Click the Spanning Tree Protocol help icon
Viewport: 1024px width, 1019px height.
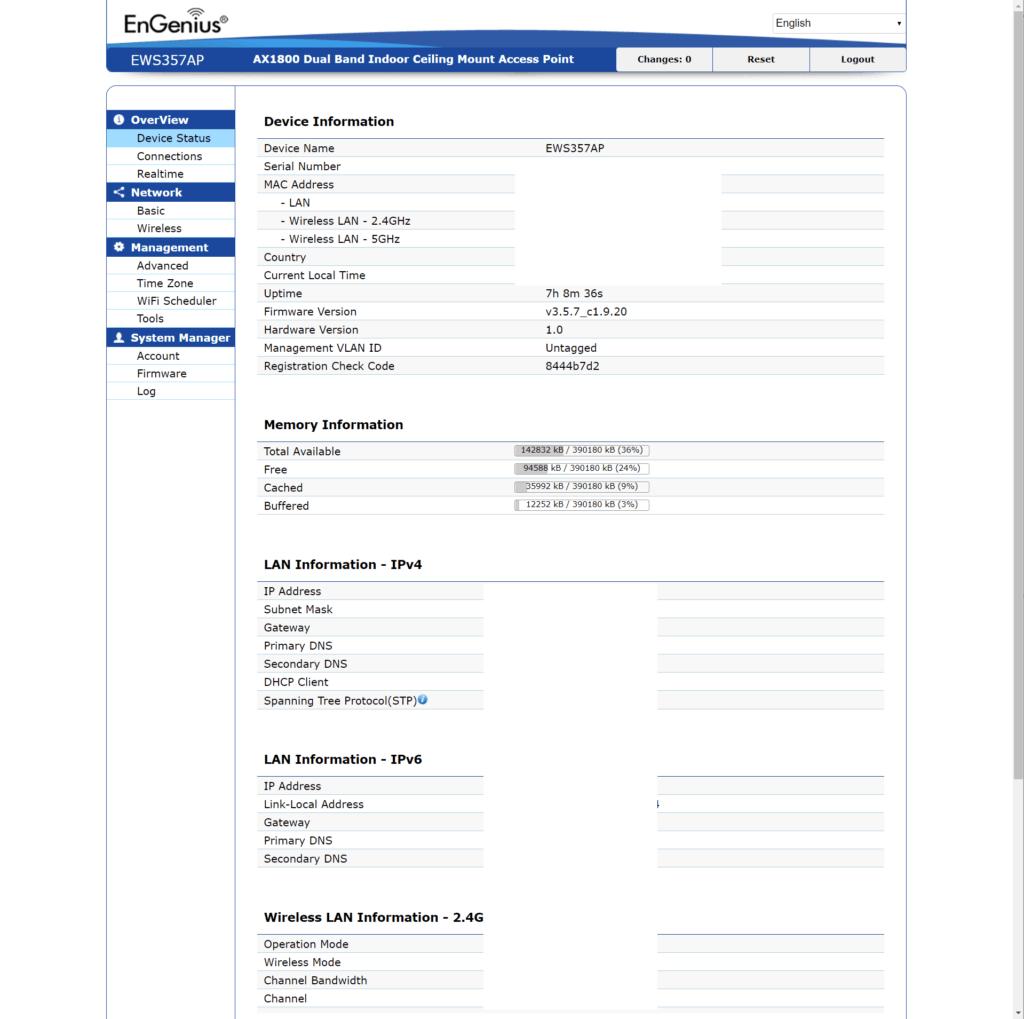[x=423, y=700]
